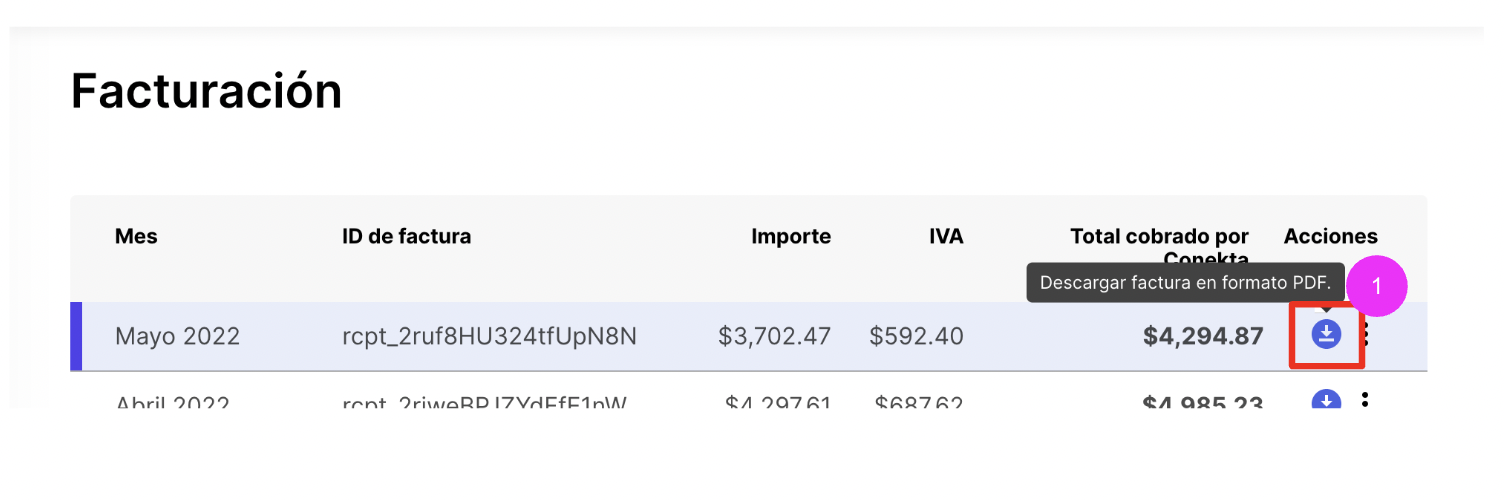
Task: Click the Facturación page heading
Action: [206, 92]
